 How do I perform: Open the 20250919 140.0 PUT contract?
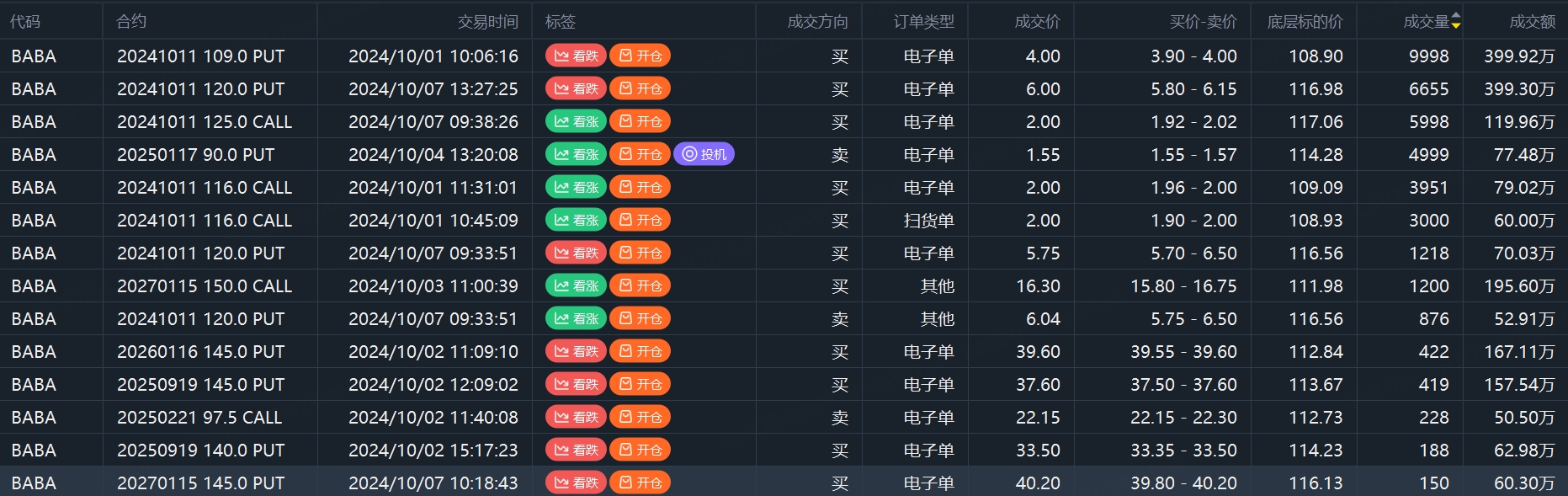[x=200, y=450]
